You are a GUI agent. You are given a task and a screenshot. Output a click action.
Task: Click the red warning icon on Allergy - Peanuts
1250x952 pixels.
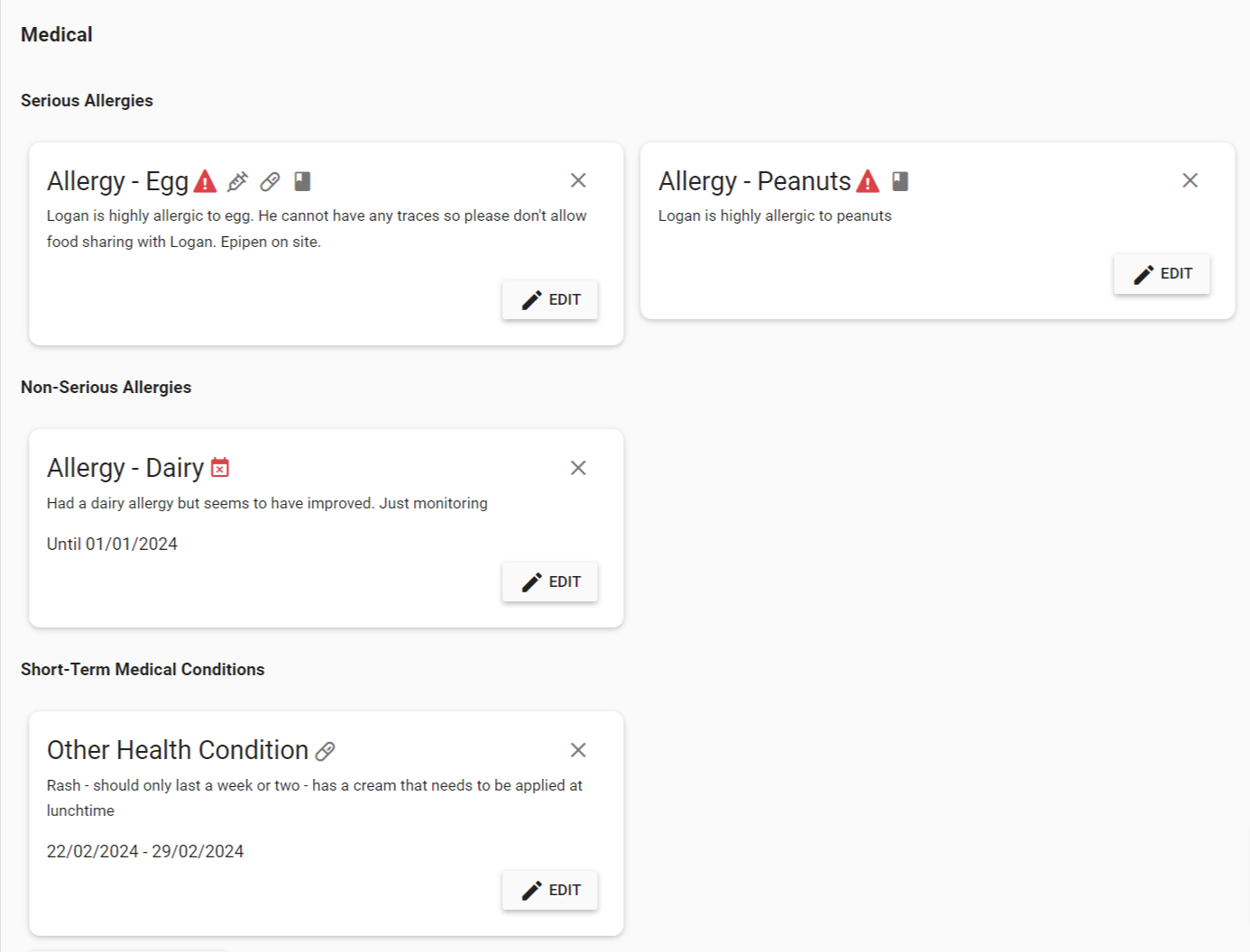pos(868,181)
